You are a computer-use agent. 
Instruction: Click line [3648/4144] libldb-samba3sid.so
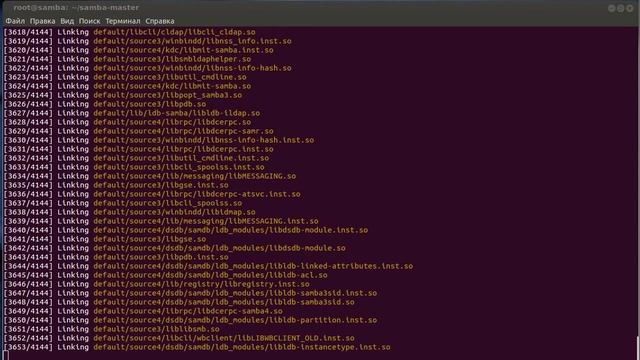pos(179,302)
